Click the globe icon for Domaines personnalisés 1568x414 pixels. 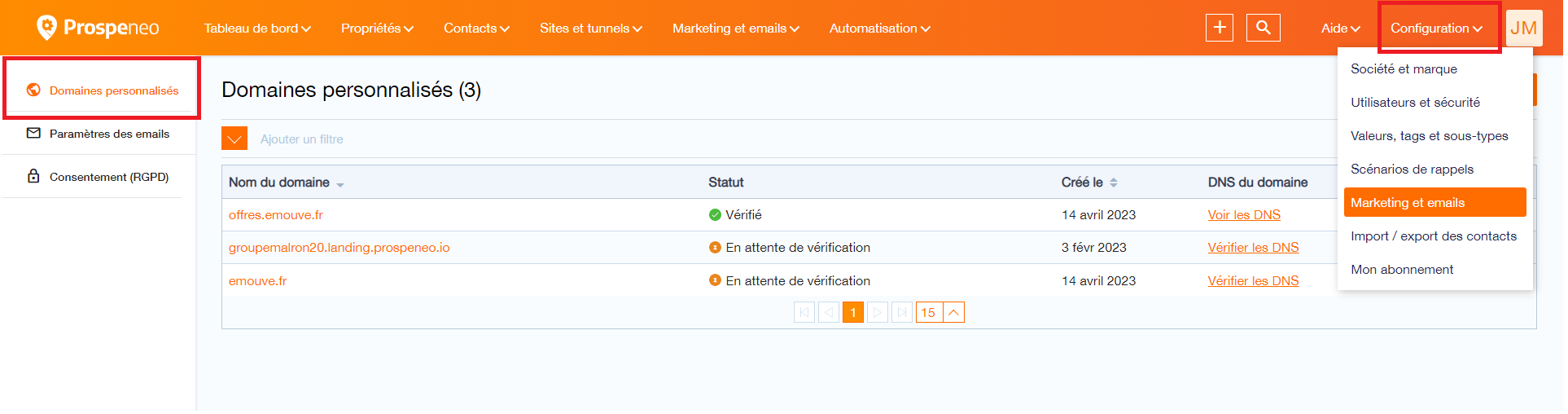pyautogui.click(x=33, y=90)
